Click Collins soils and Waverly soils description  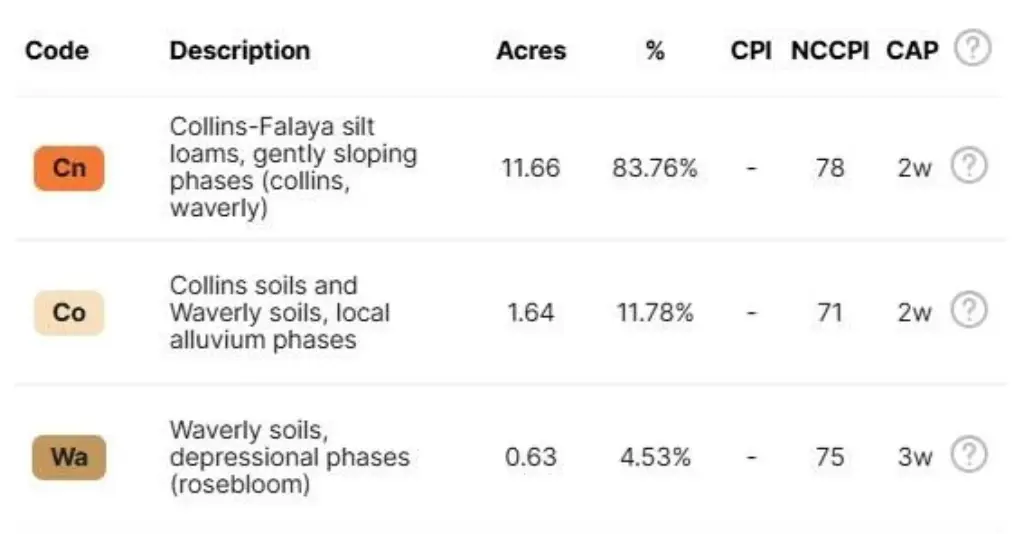[279, 312]
